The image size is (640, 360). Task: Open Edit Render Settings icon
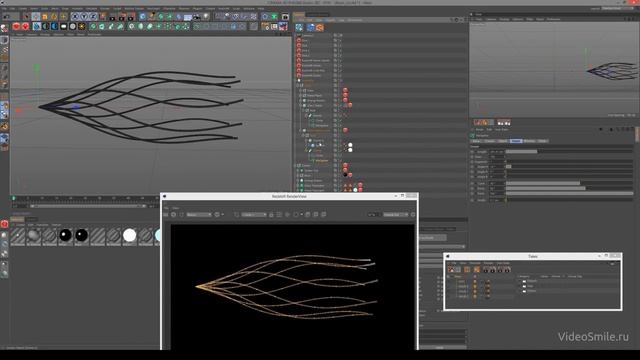(131, 17)
